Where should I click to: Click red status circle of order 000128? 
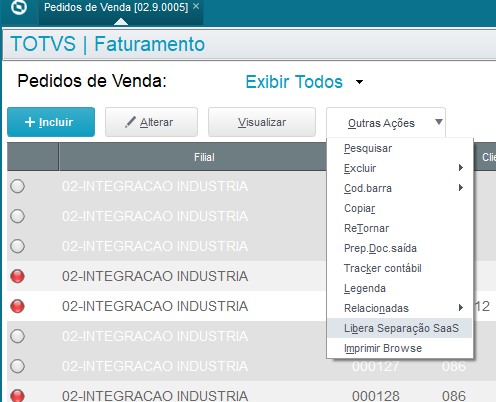[x=17, y=395]
